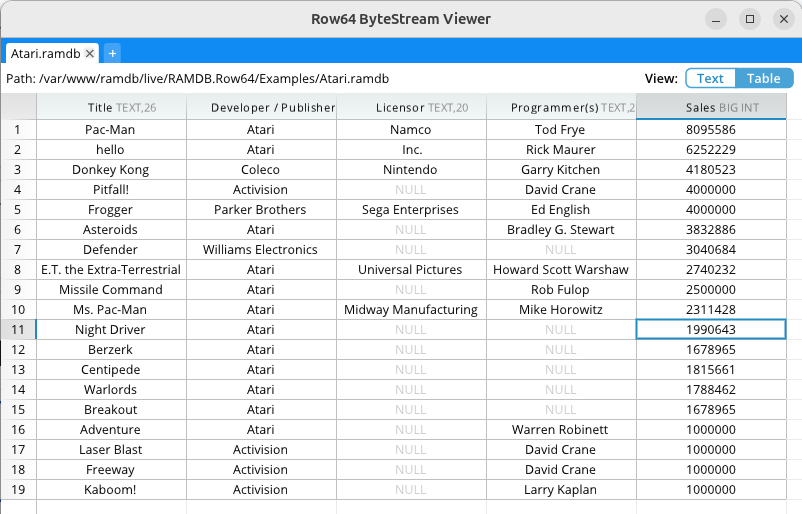Select the Rob Fulop cell
This screenshot has width=802, height=514.
[561, 289]
